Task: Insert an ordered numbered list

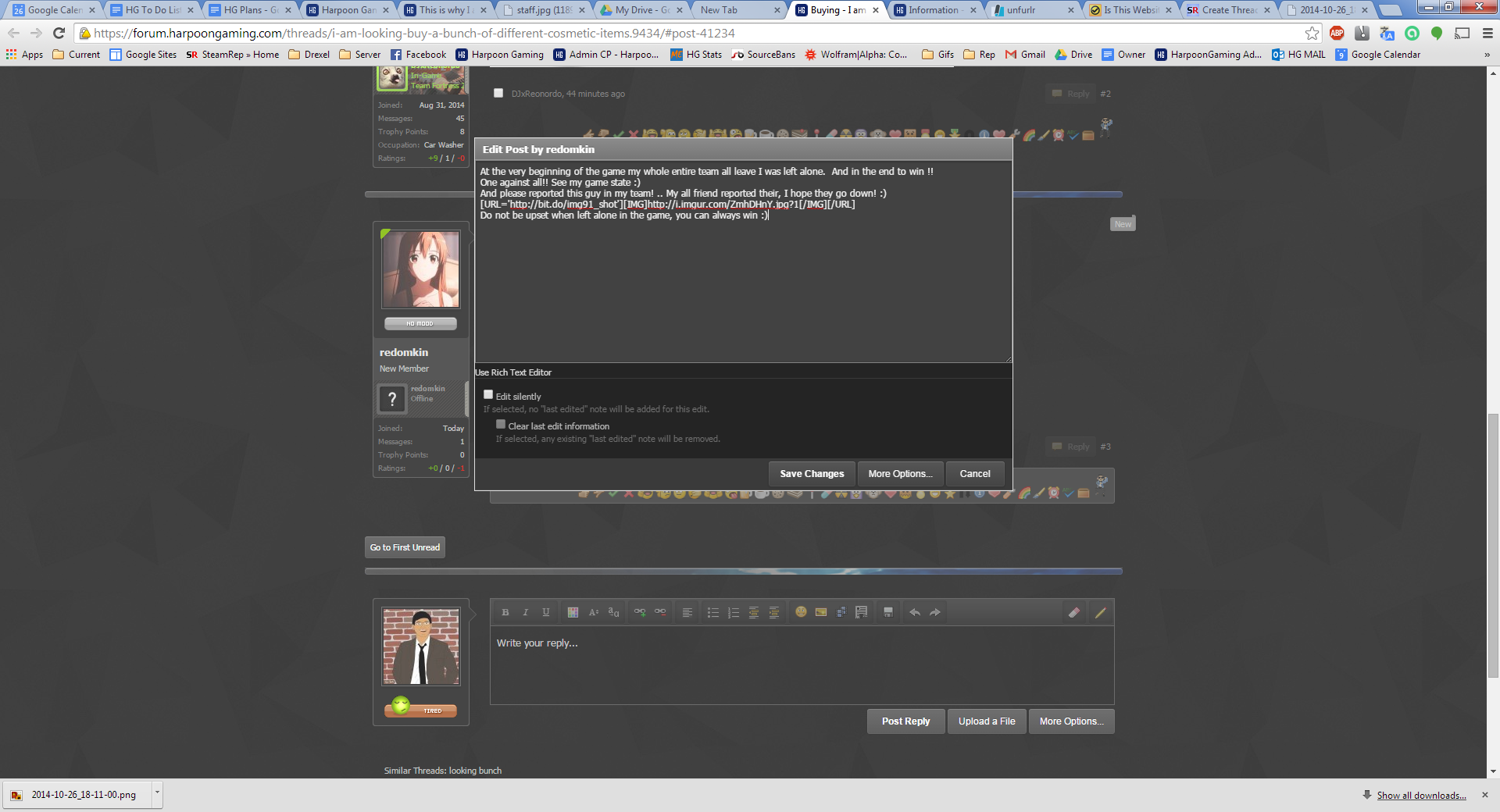Action: point(734,613)
